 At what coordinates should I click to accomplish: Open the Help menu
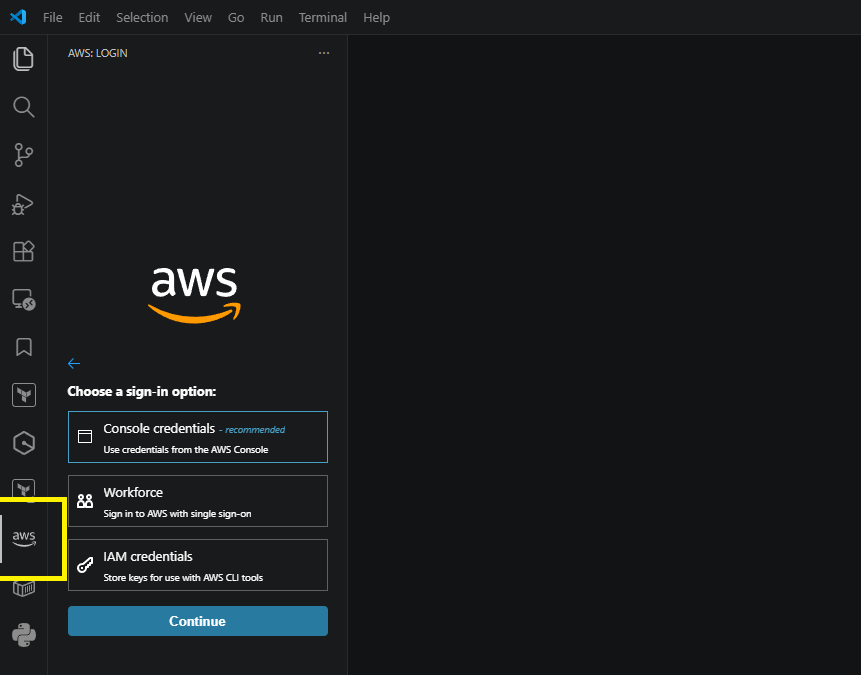pos(377,18)
